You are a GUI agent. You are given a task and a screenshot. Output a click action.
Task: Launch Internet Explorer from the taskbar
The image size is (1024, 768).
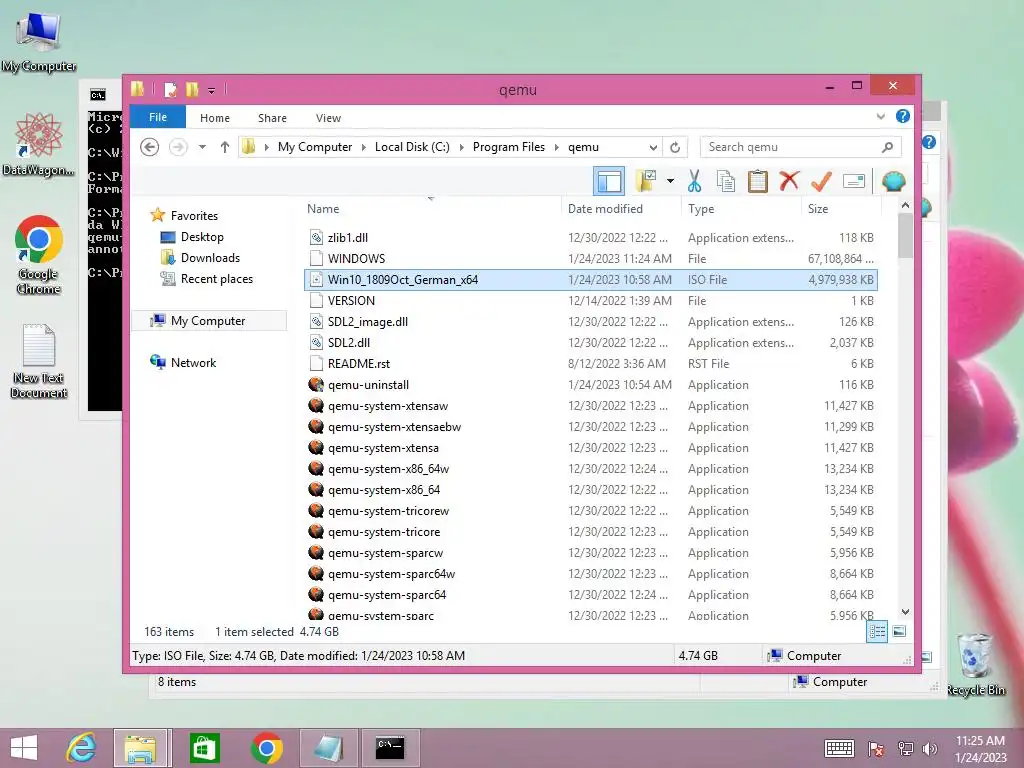click(81, 748)
